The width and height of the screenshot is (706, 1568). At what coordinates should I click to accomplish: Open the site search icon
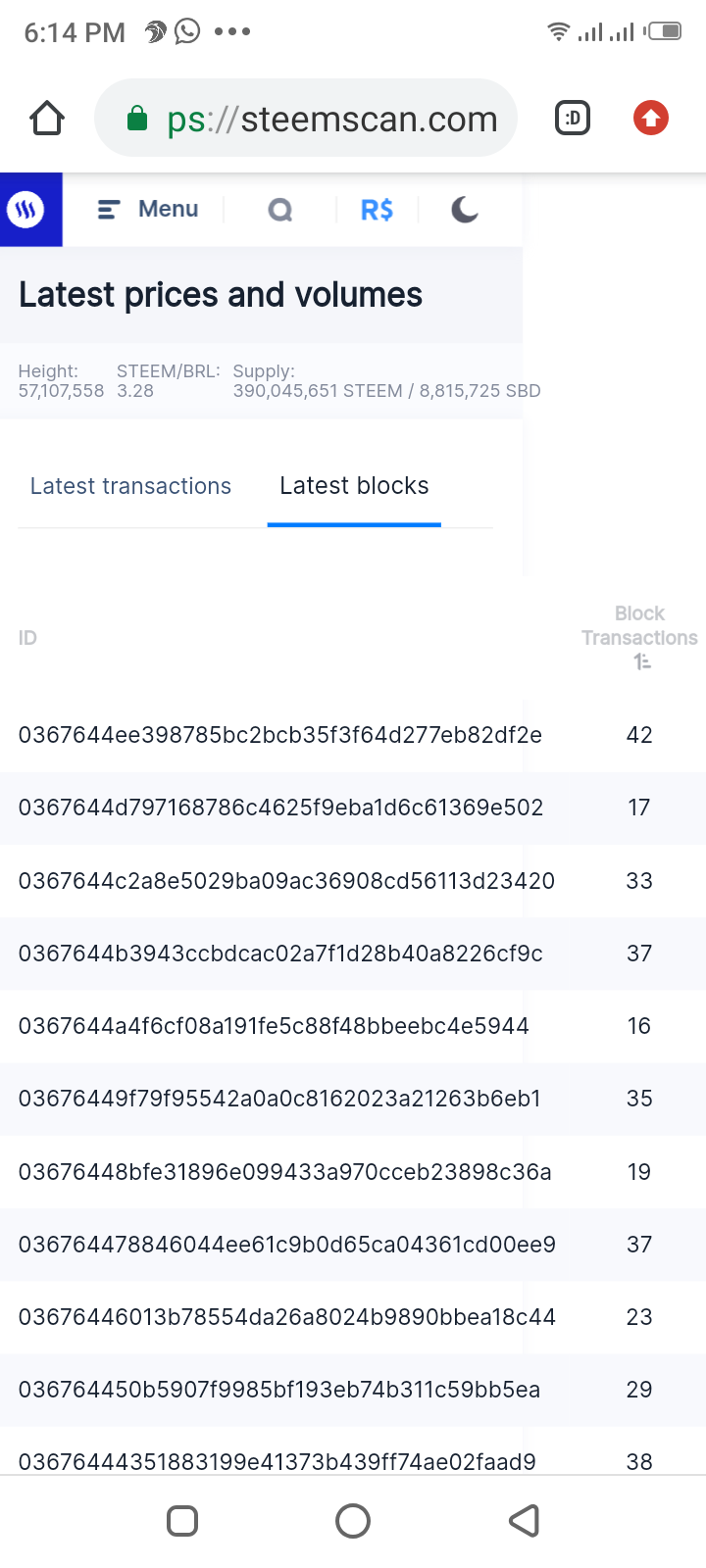click(x=280, y=210)
